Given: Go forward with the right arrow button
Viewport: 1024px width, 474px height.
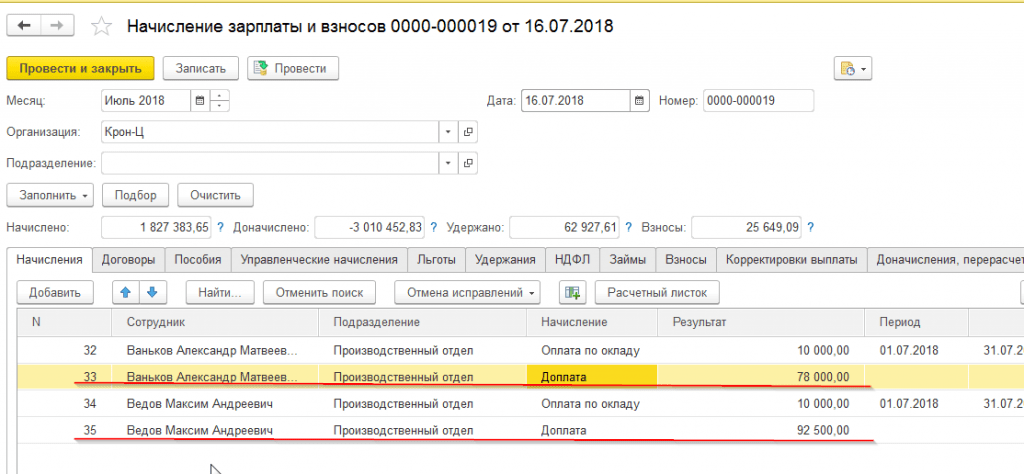Looking at the screenshot, I should tap(57, 25).
